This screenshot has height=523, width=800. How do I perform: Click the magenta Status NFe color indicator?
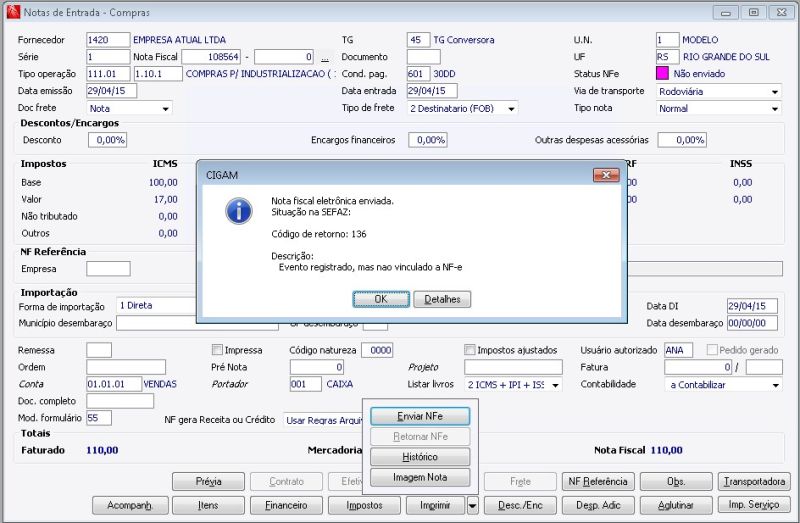tap(662, 73)
